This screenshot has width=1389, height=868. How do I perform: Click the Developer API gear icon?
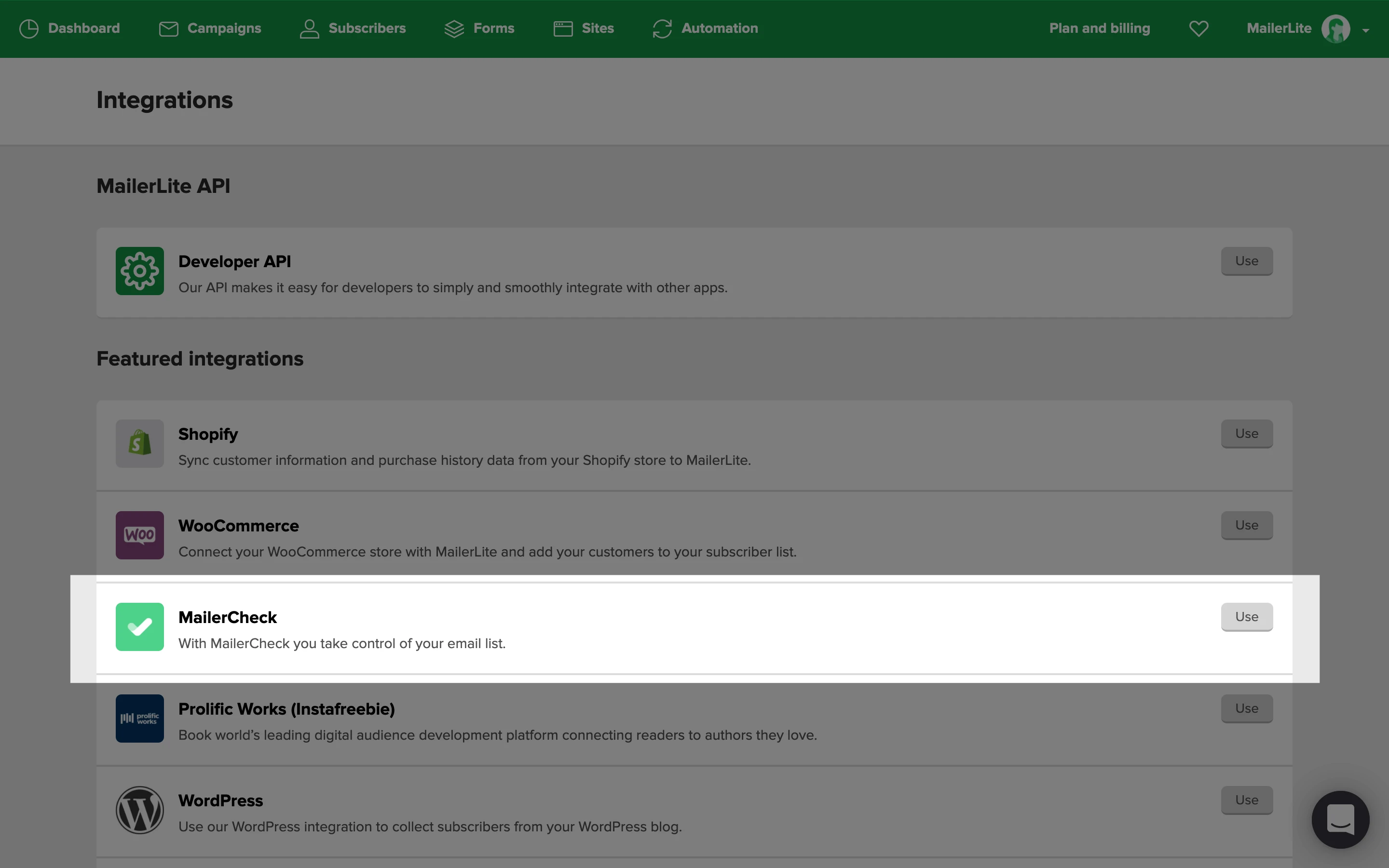pos(139,271)
